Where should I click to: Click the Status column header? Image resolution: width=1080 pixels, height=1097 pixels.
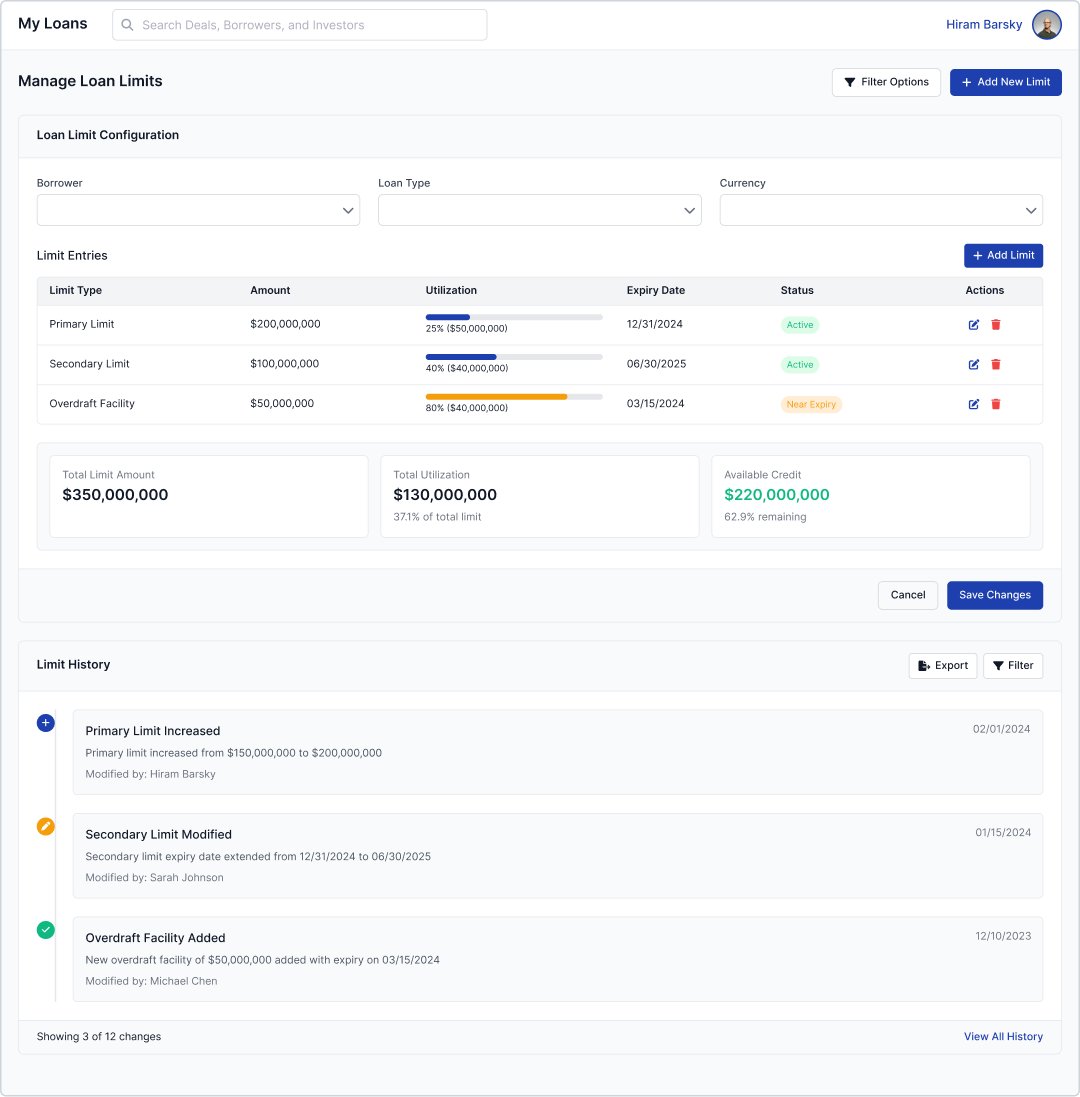pyautogui.click(x=797, y=290)
